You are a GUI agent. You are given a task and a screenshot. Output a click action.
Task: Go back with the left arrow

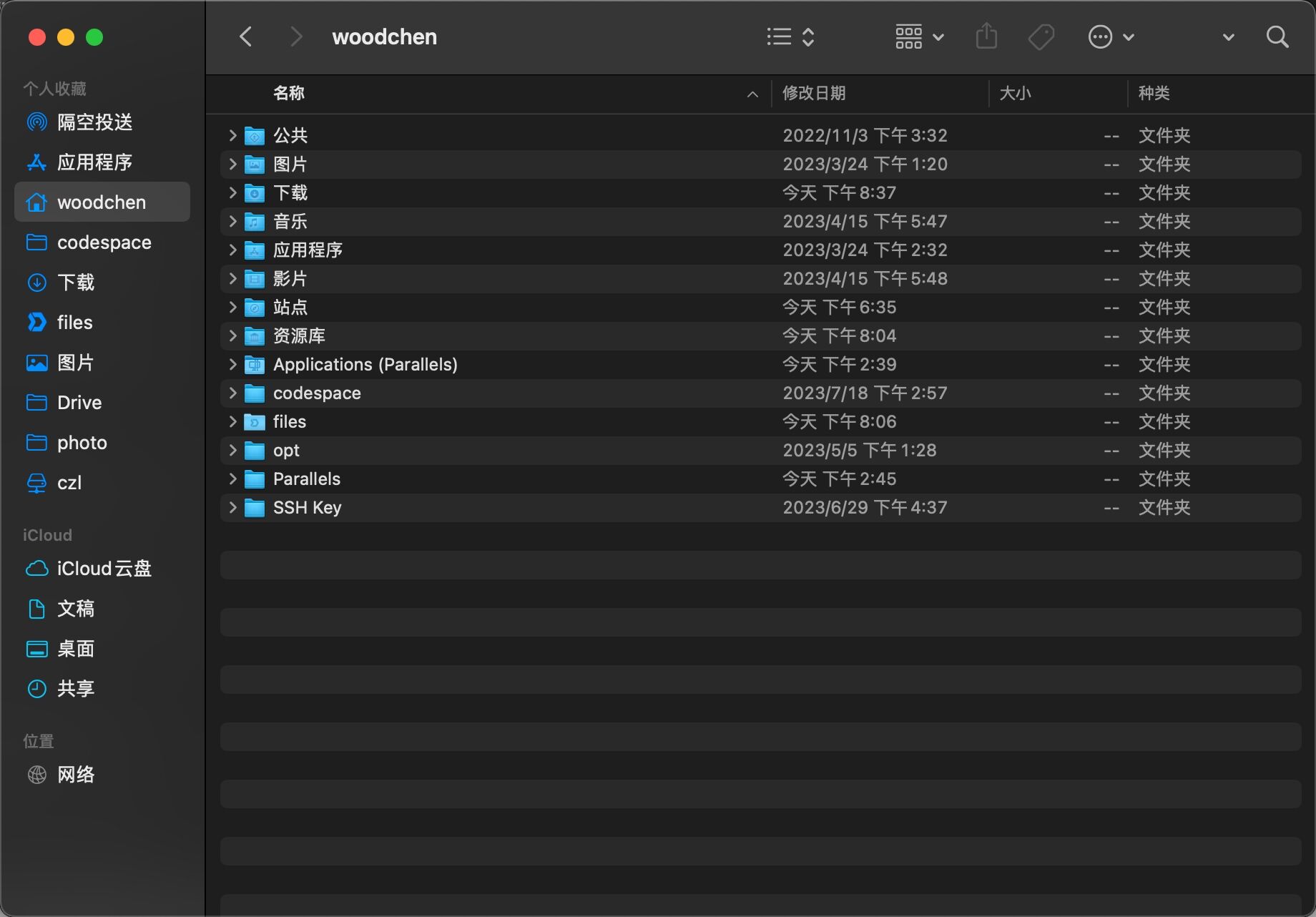[246, 37]
